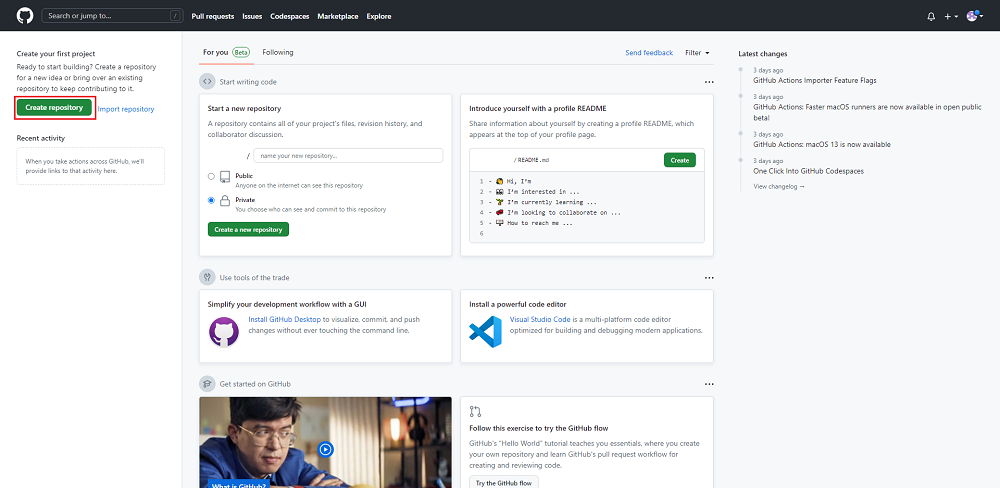The height and width of the screenshot is (488, 1000).
Task: Open Use tools of the trade options menu
Action: [x=709, y=277]
